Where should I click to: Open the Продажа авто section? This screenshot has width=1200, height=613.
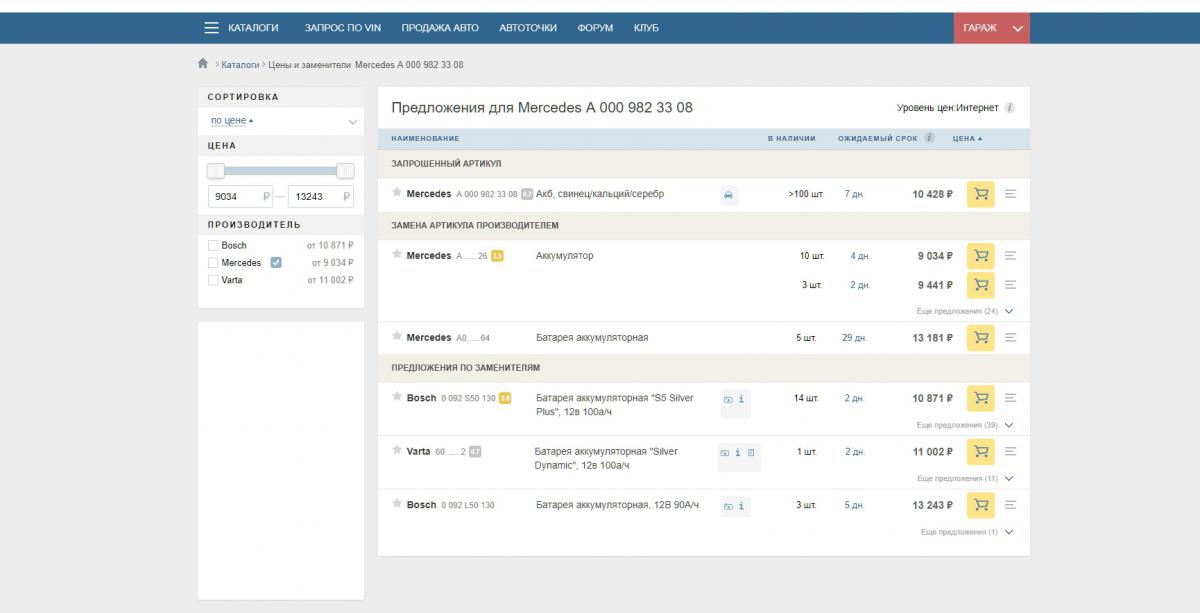440,28
